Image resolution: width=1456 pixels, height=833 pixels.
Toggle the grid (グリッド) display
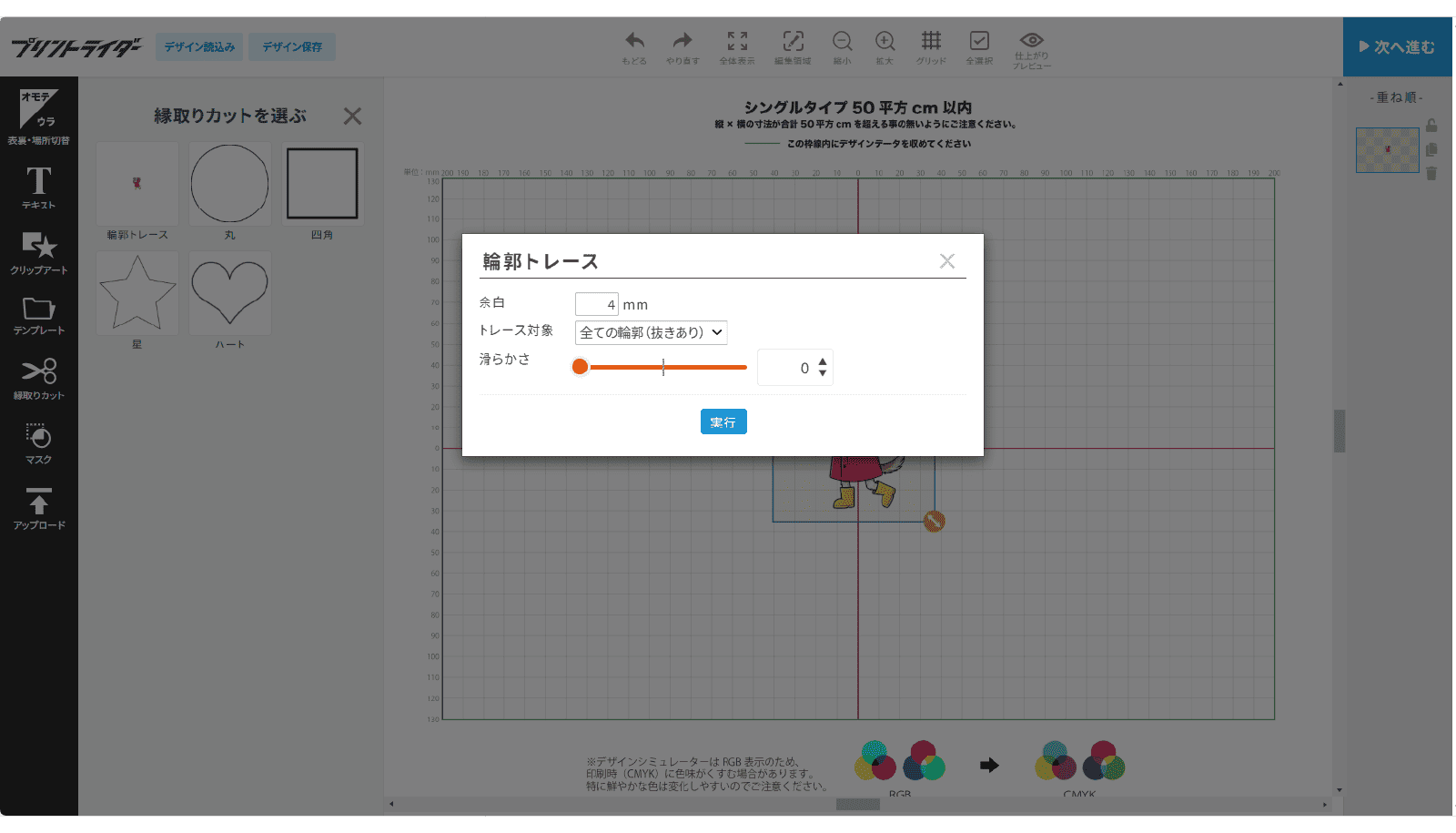point(931,47)
